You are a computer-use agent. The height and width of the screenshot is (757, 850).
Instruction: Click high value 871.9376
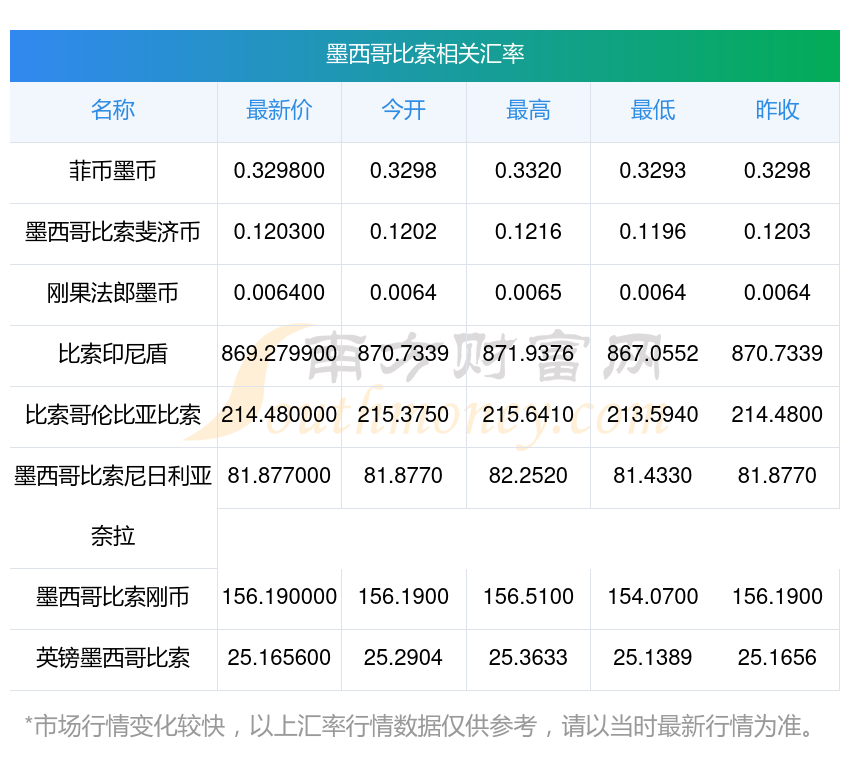click(x=528, y=354)
